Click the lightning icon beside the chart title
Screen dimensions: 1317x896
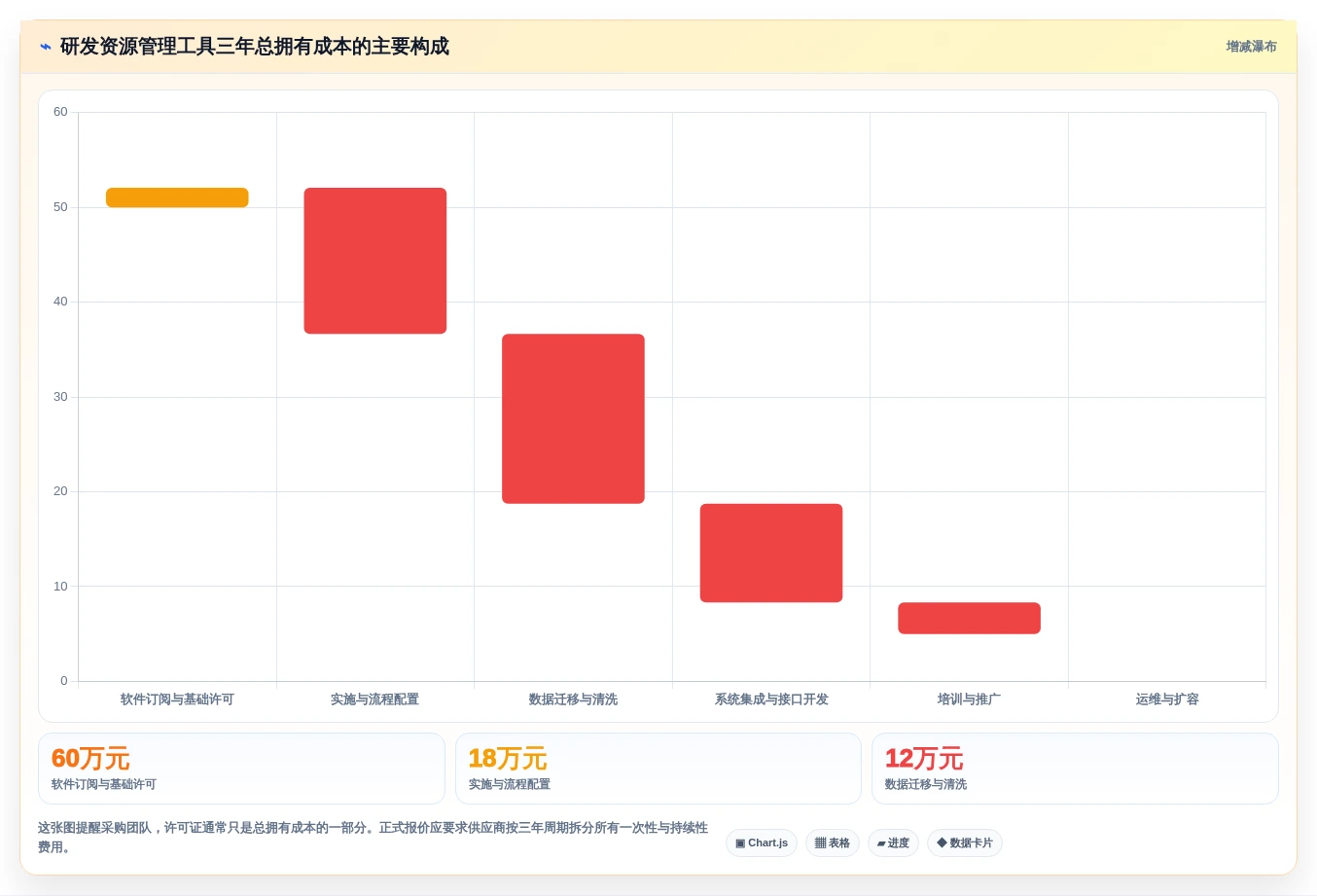point(46,47)
